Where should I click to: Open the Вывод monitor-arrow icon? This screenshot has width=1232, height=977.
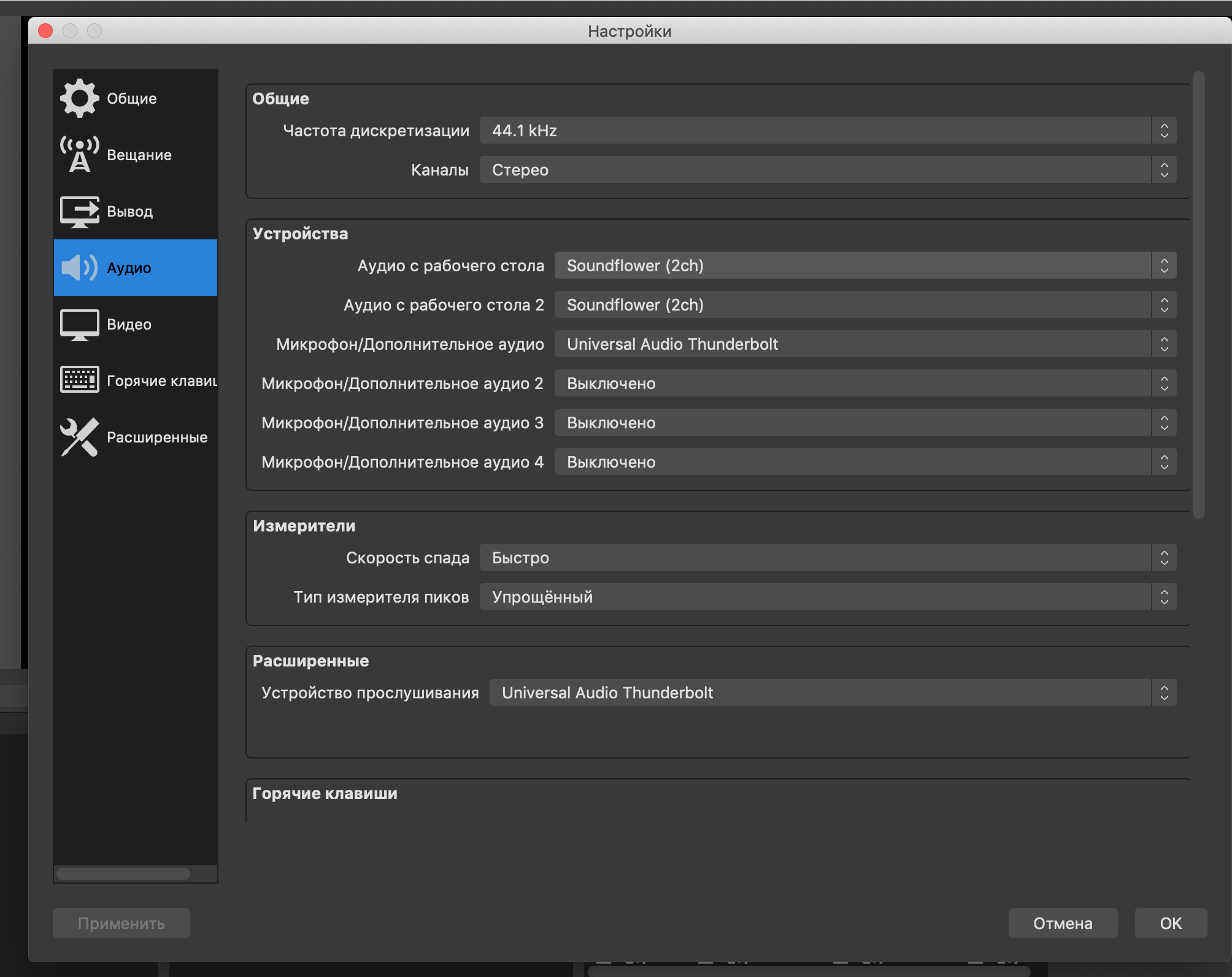[79, 212]
